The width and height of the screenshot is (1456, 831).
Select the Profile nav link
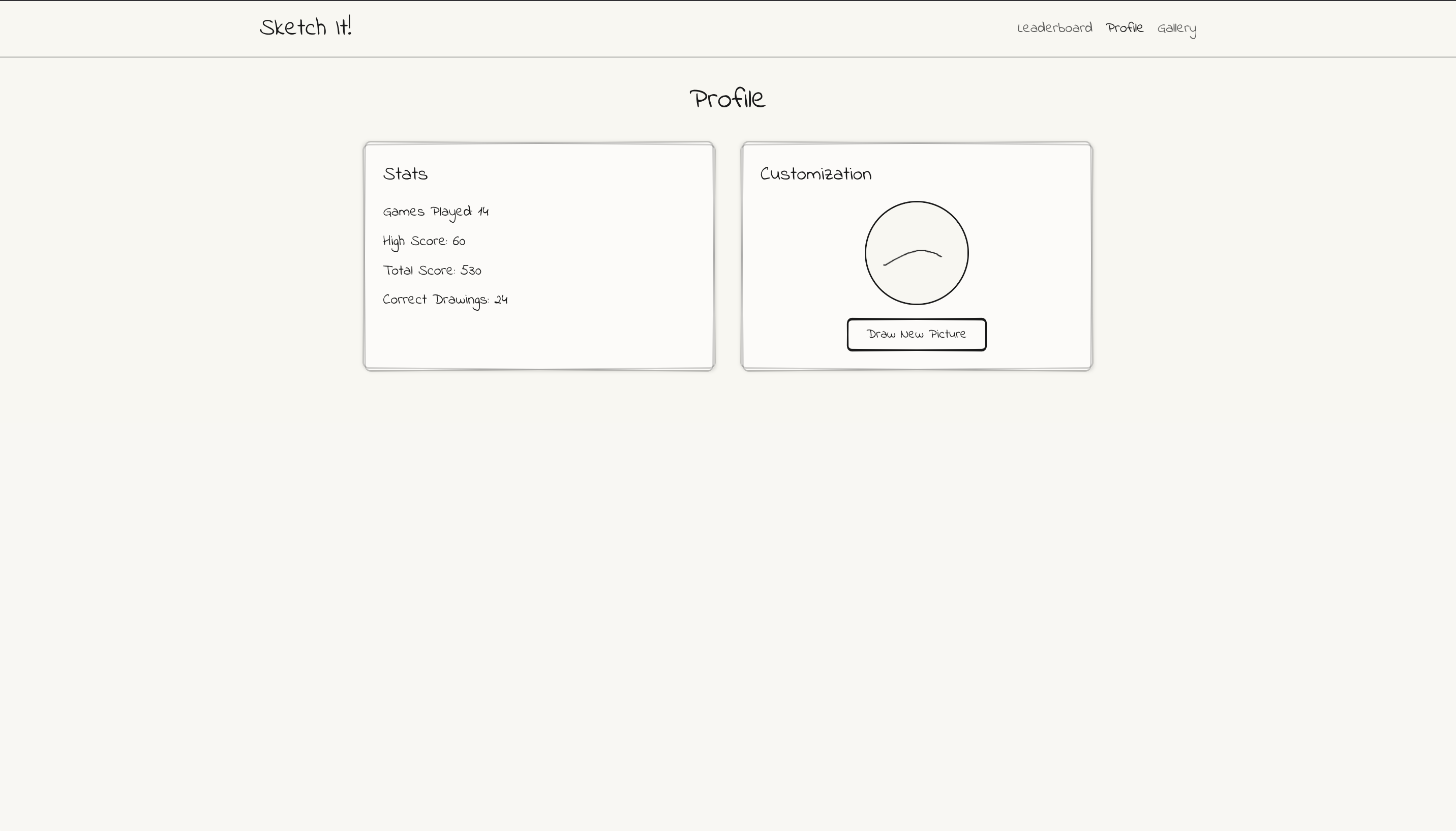point(1125,28)
